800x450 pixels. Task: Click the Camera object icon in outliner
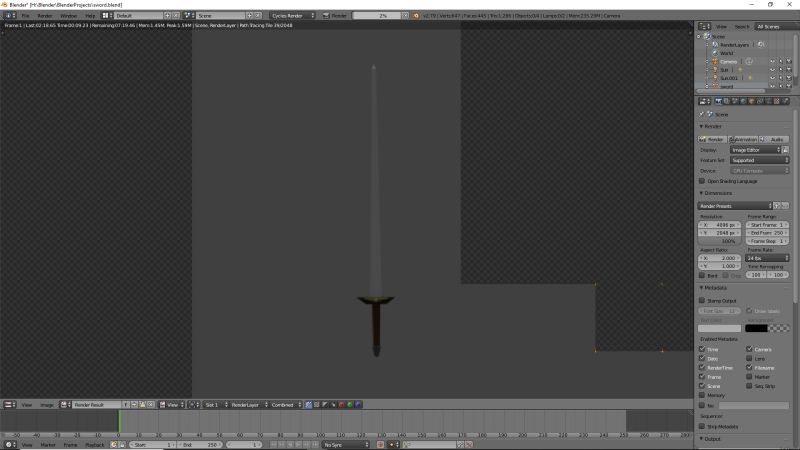coord(715,62)
